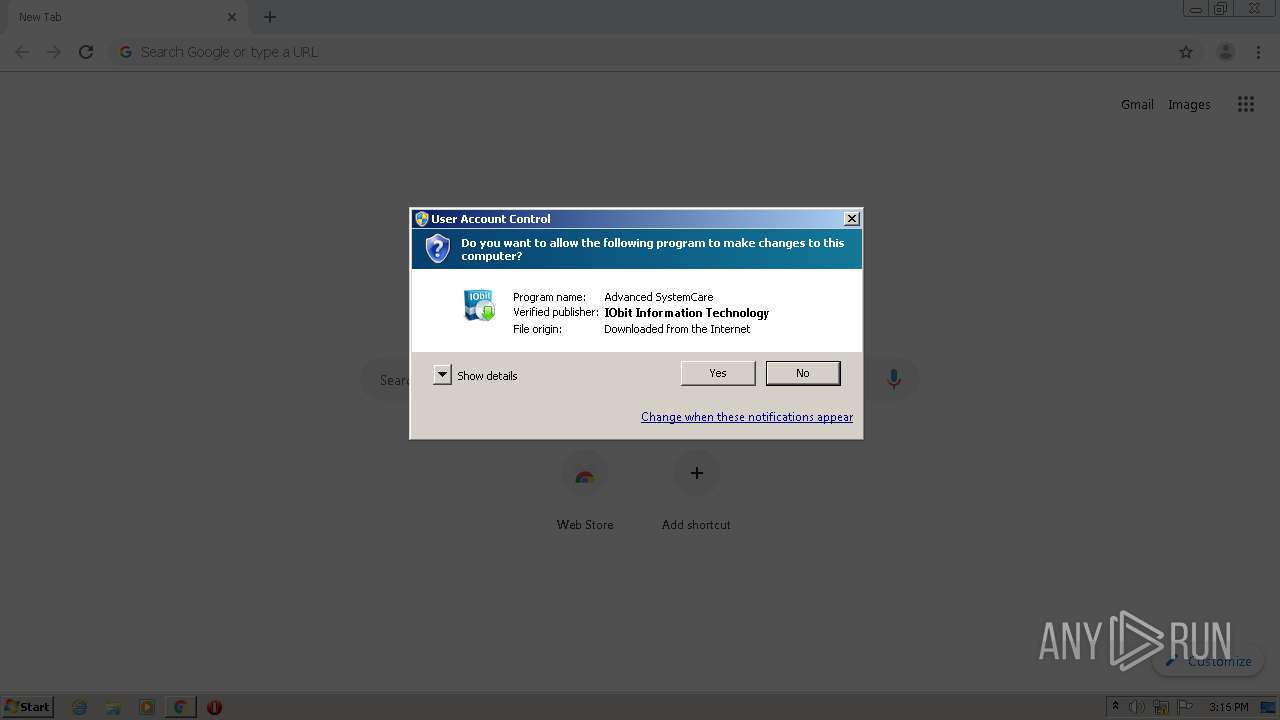
Task: Bookmark this tab with star icon
Action: [1186, 52]
